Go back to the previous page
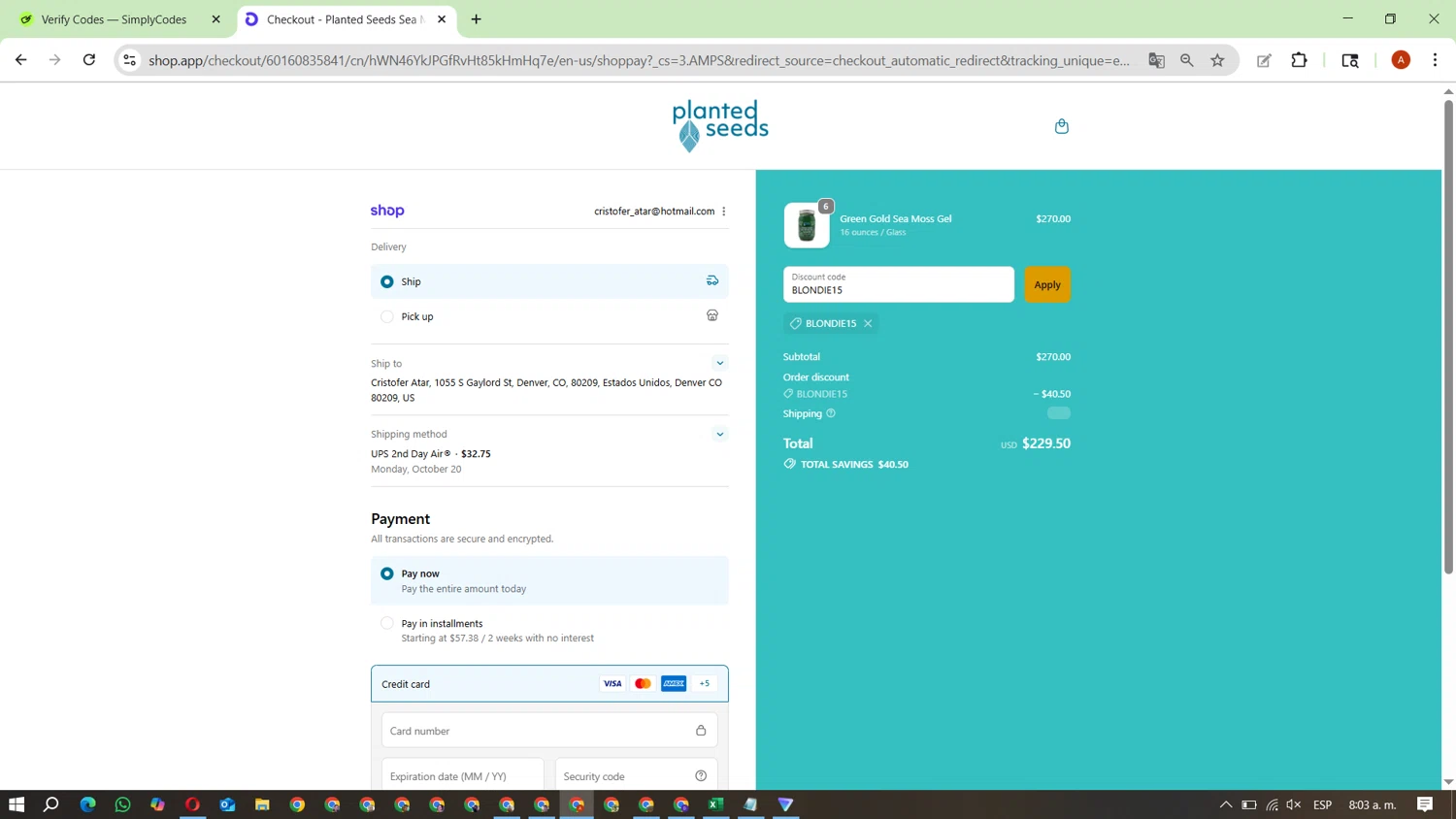The image size is (1456, 819). 20,60
